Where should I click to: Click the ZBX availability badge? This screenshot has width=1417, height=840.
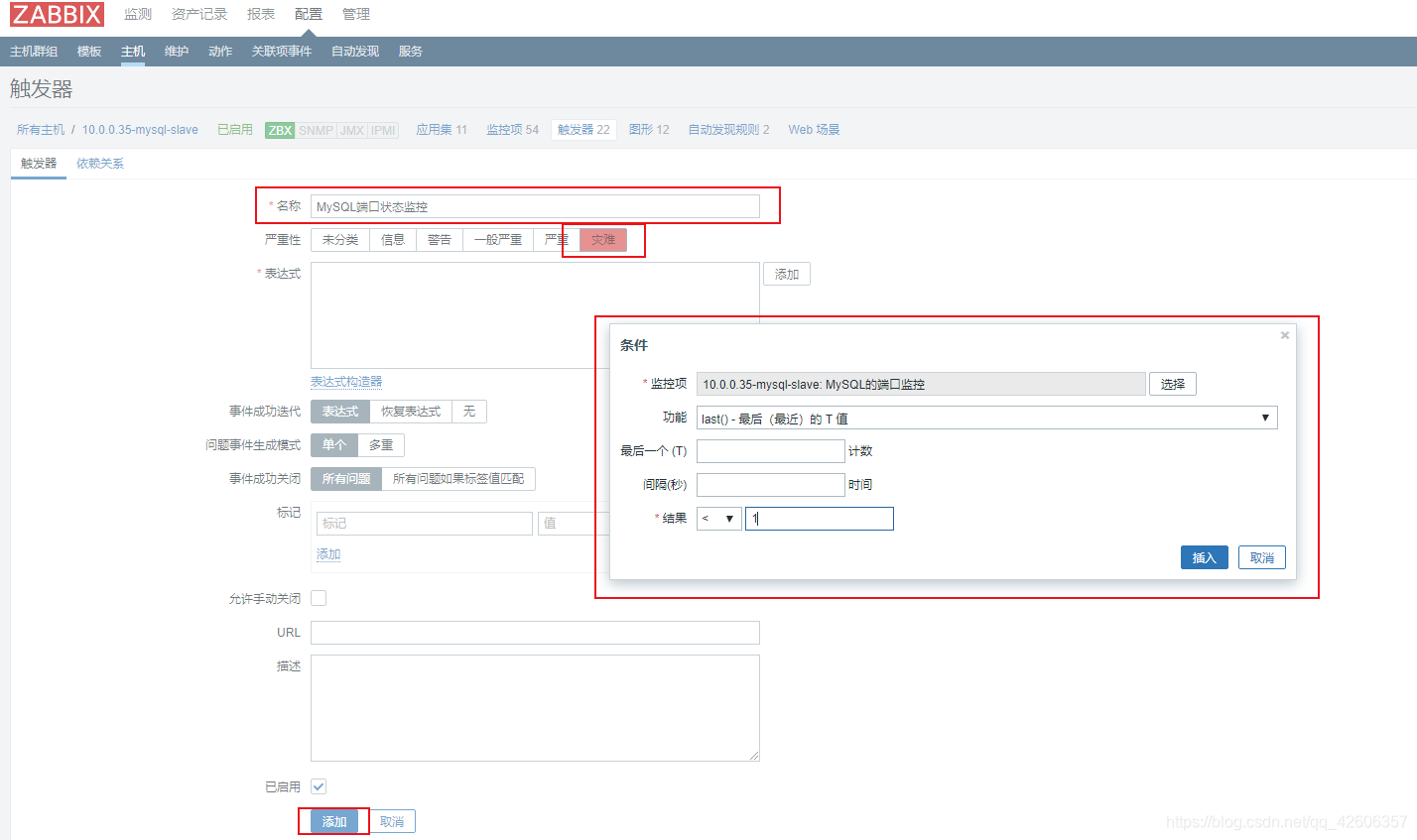click(280, 130)
